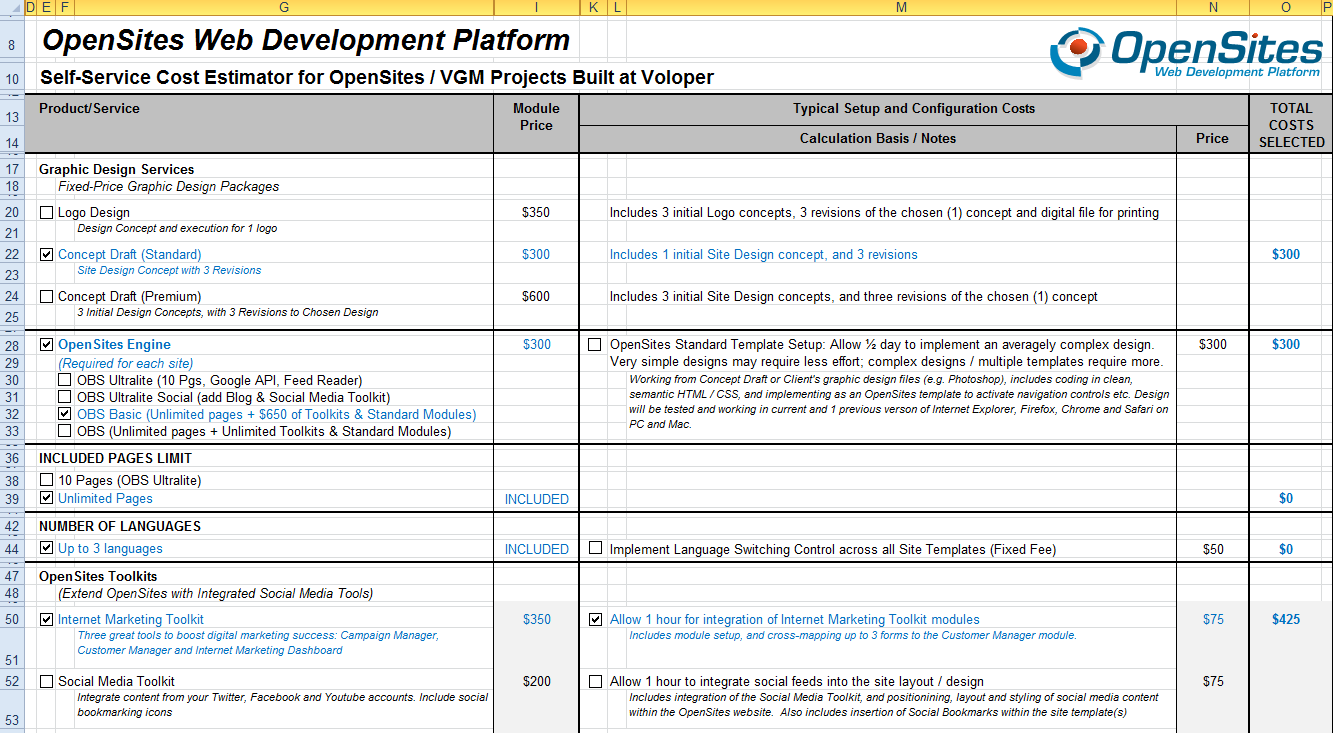Enable 10 Pages (OBS Ultralite) checkbox
Image resolution: width=1333 pixels, height=733 pixels.
click(x=46, y=481)
